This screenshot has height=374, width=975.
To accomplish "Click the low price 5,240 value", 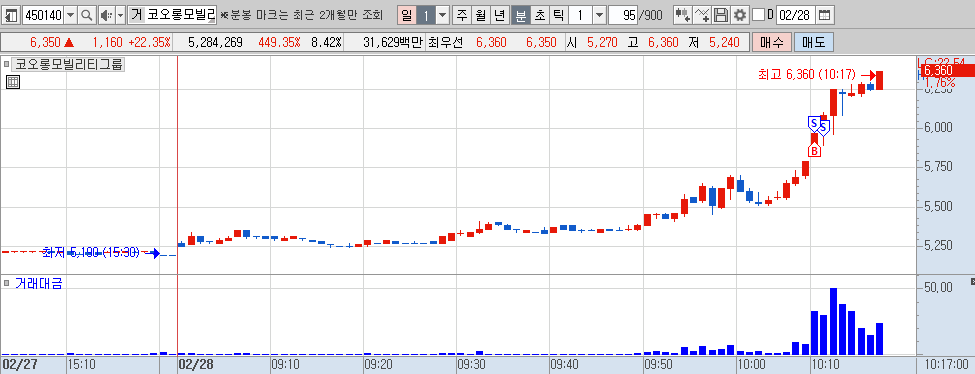I will [725, 42].
